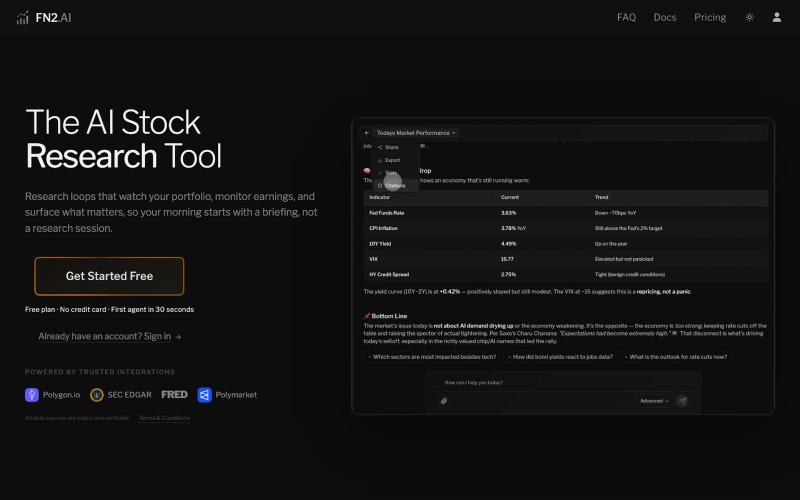Click suggestion 'Which sectors are most impacted besides tech?'
The image size is (800, 500).
click(x=434, y=357)
